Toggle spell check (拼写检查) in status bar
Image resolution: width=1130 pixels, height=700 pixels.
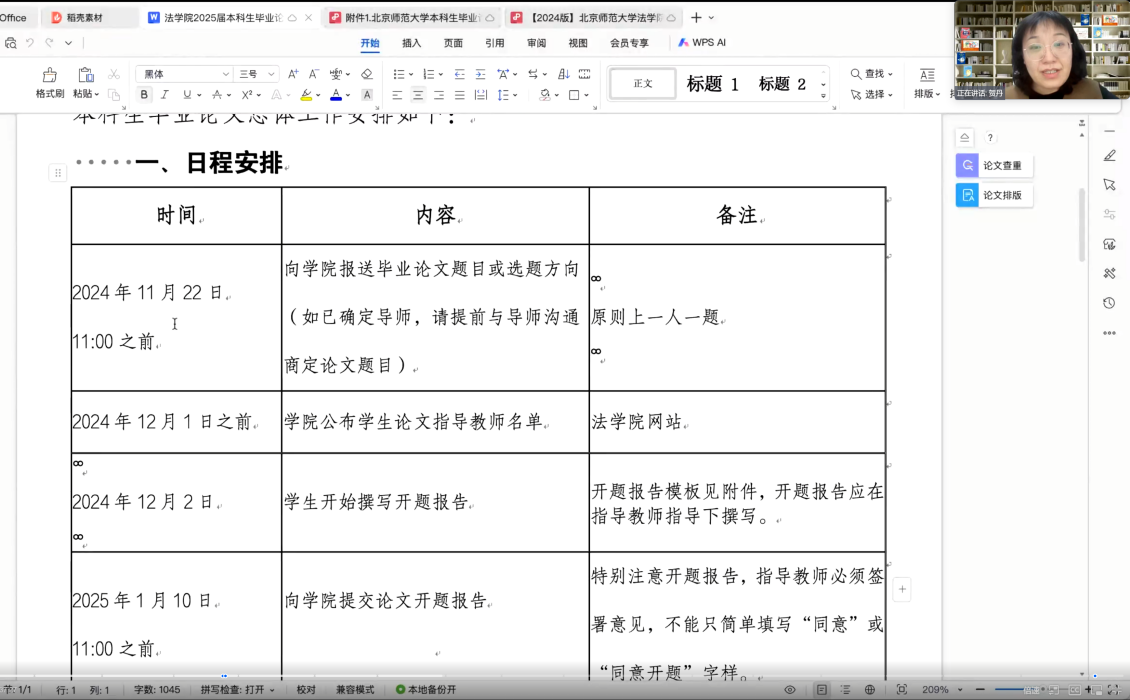(237, 690)
